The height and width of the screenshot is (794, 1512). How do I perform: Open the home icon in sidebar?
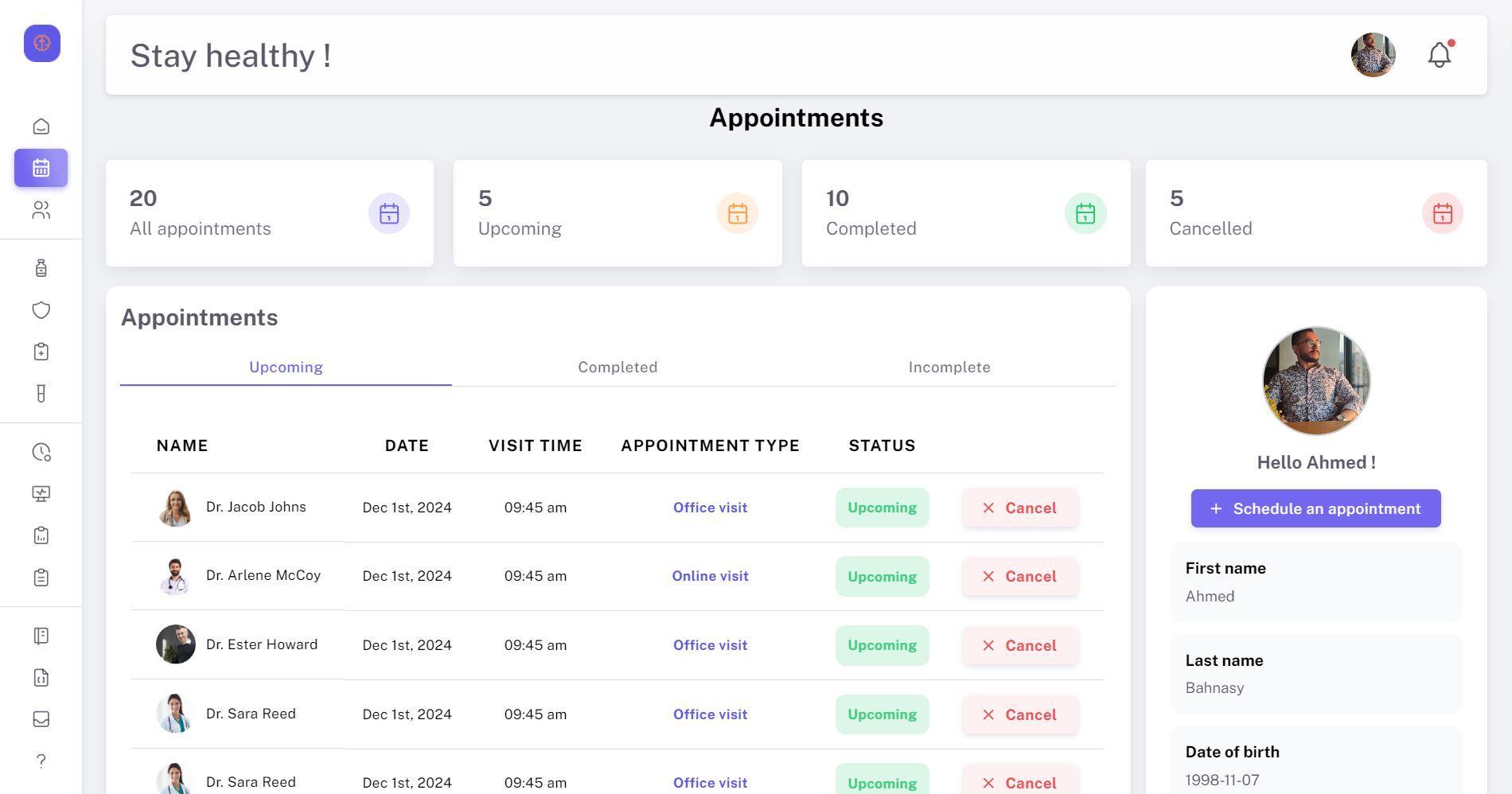pos(41,126)
